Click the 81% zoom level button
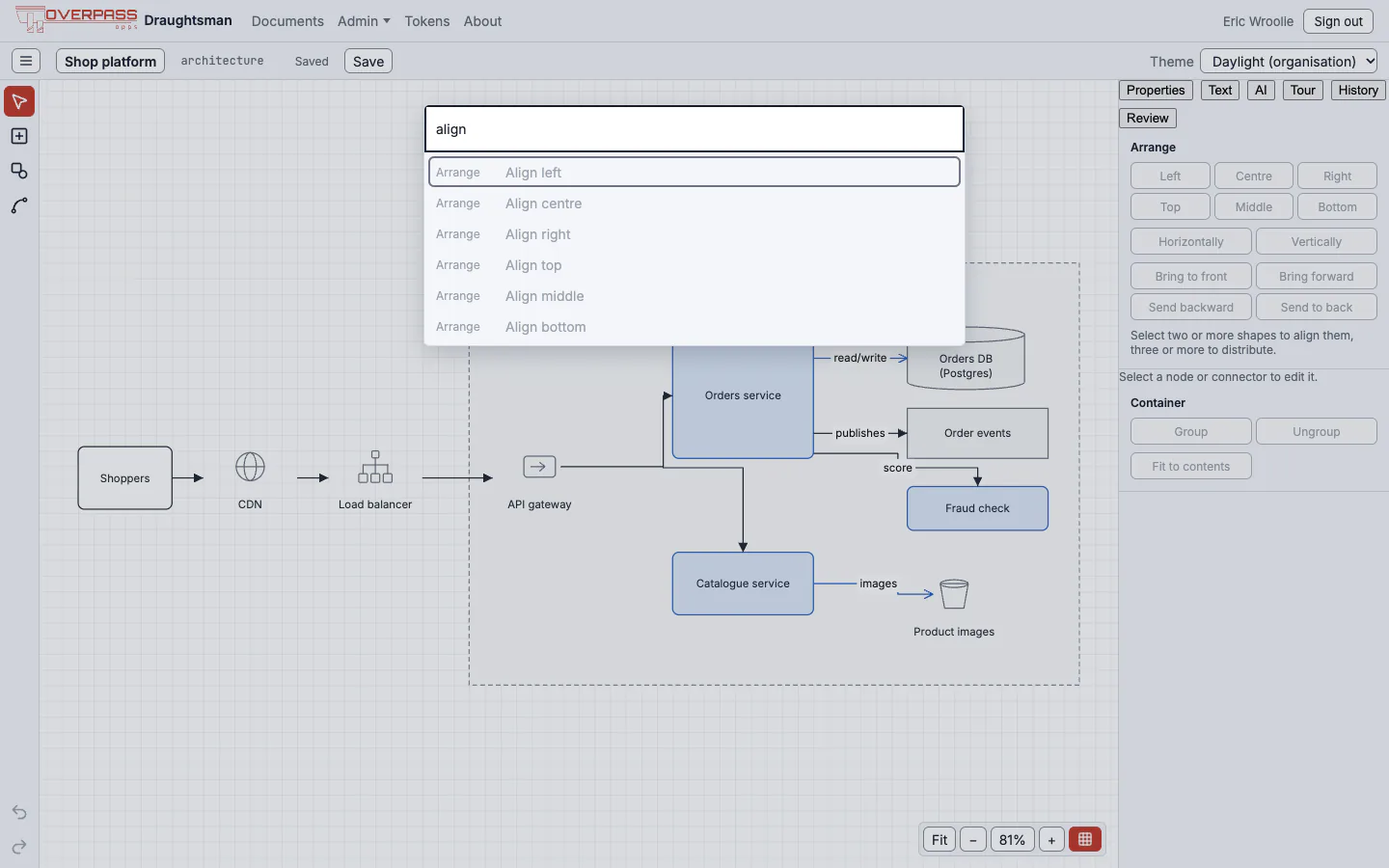Image resolution: width=1389 pixels, height=868 pixels. point(1012,839)
